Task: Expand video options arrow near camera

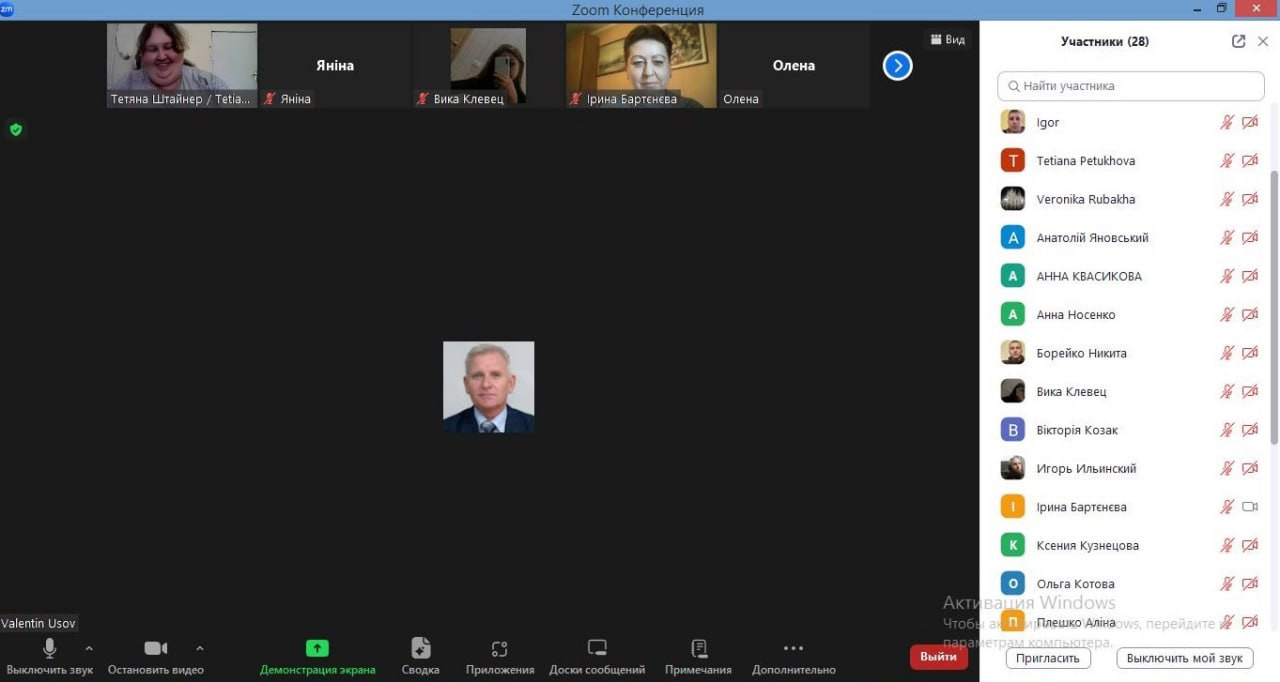Action: (x=200, y=648)
